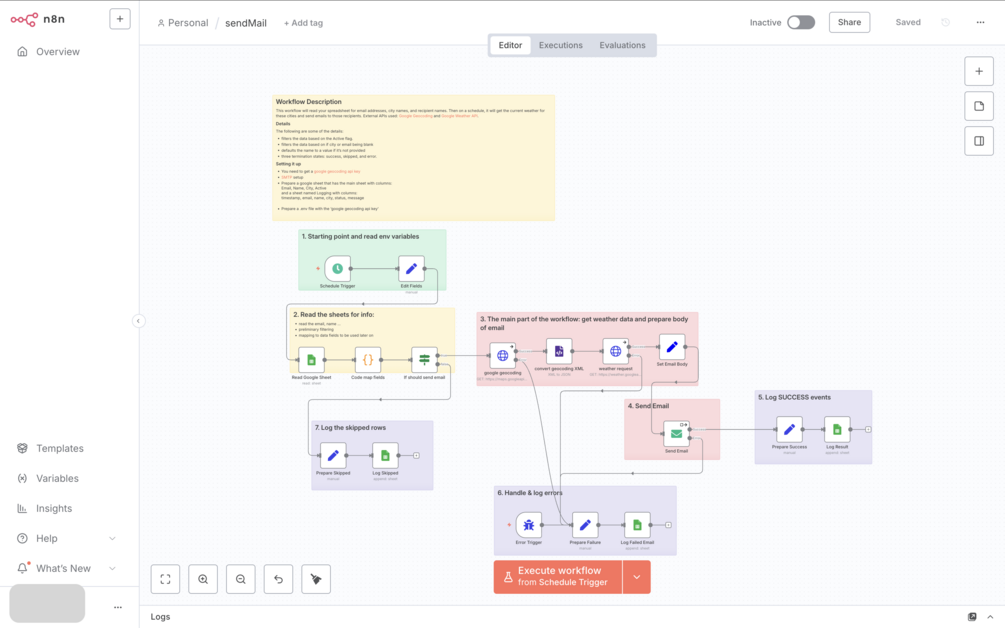Select the Log Skipped node
1005x628 pixels.
tap(385, 456)
